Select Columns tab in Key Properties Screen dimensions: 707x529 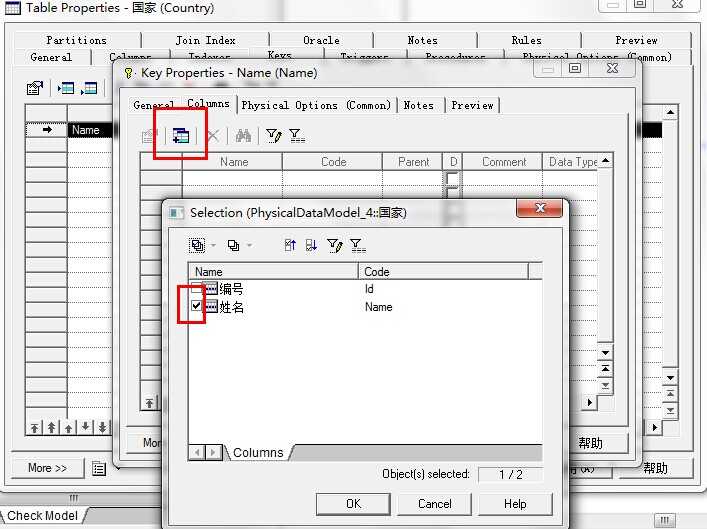208,103
